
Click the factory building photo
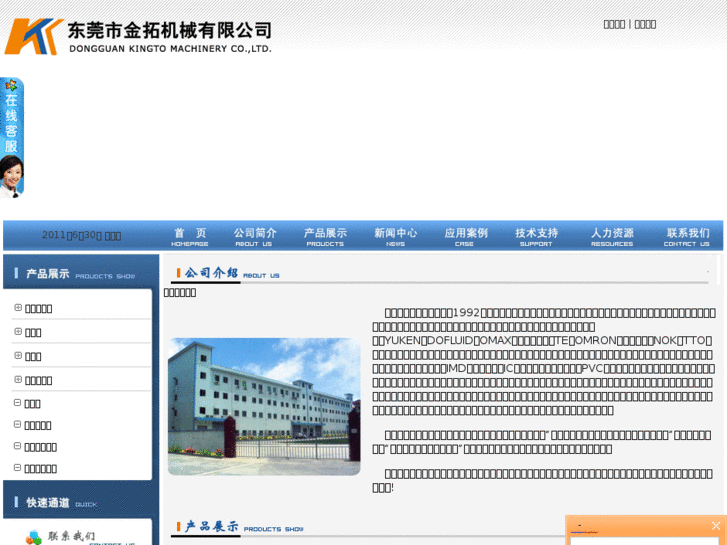pyautogui.click(x=264, y=407)
